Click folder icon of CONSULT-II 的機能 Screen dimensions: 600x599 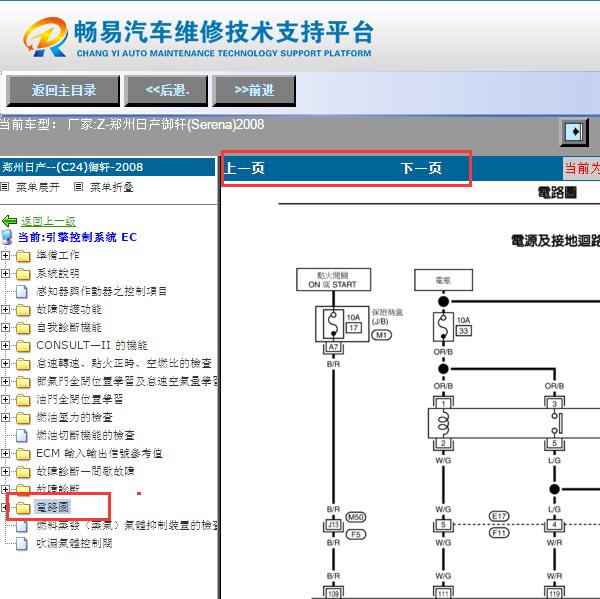(23, 346)
